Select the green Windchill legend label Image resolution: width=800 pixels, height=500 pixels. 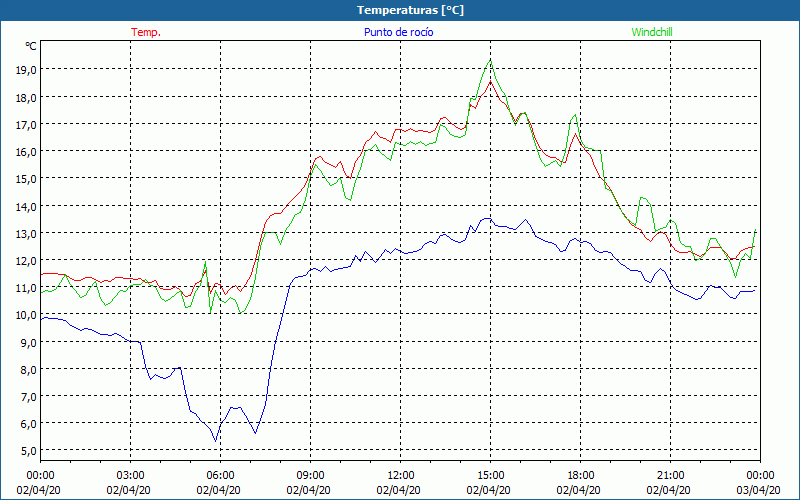pos(651,32)
